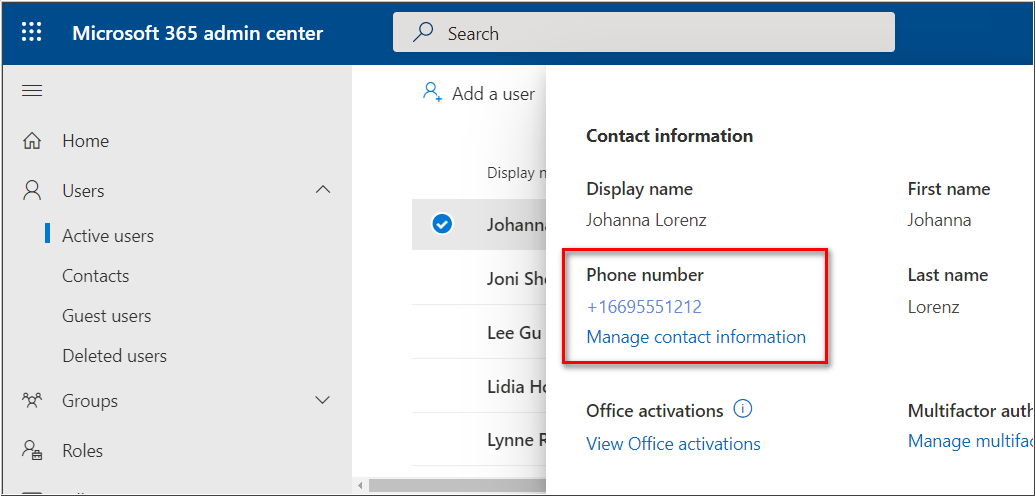Open View Office activations link

pos(673,444)
